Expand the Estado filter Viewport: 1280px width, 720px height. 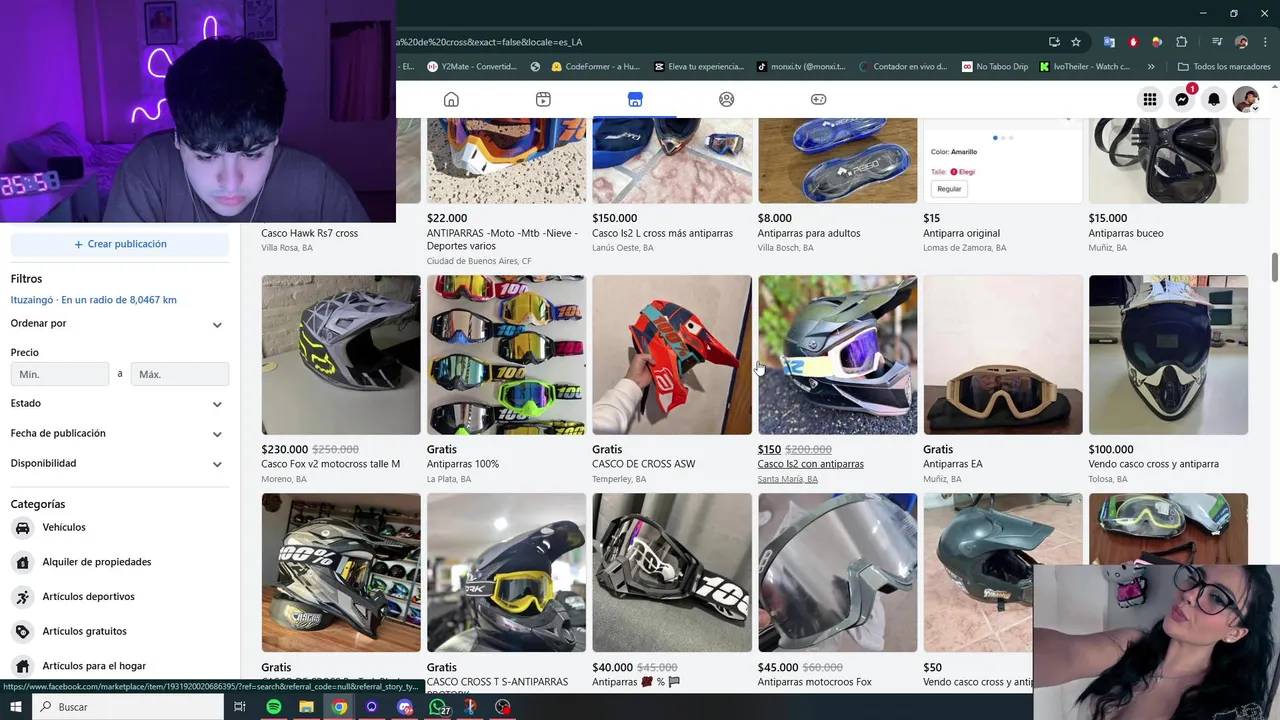[120, 404]
